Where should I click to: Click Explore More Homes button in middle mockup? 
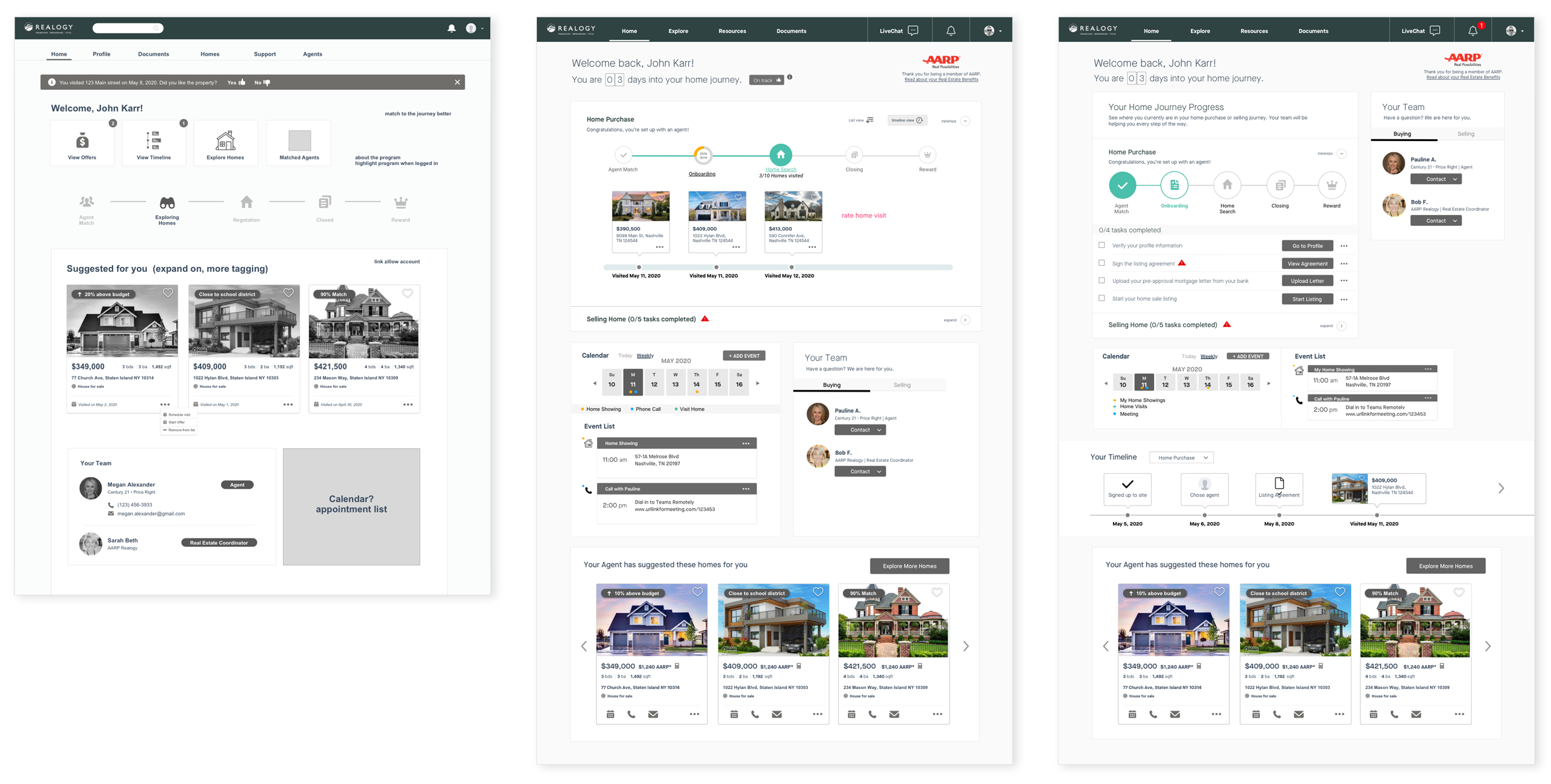[909, 566]
